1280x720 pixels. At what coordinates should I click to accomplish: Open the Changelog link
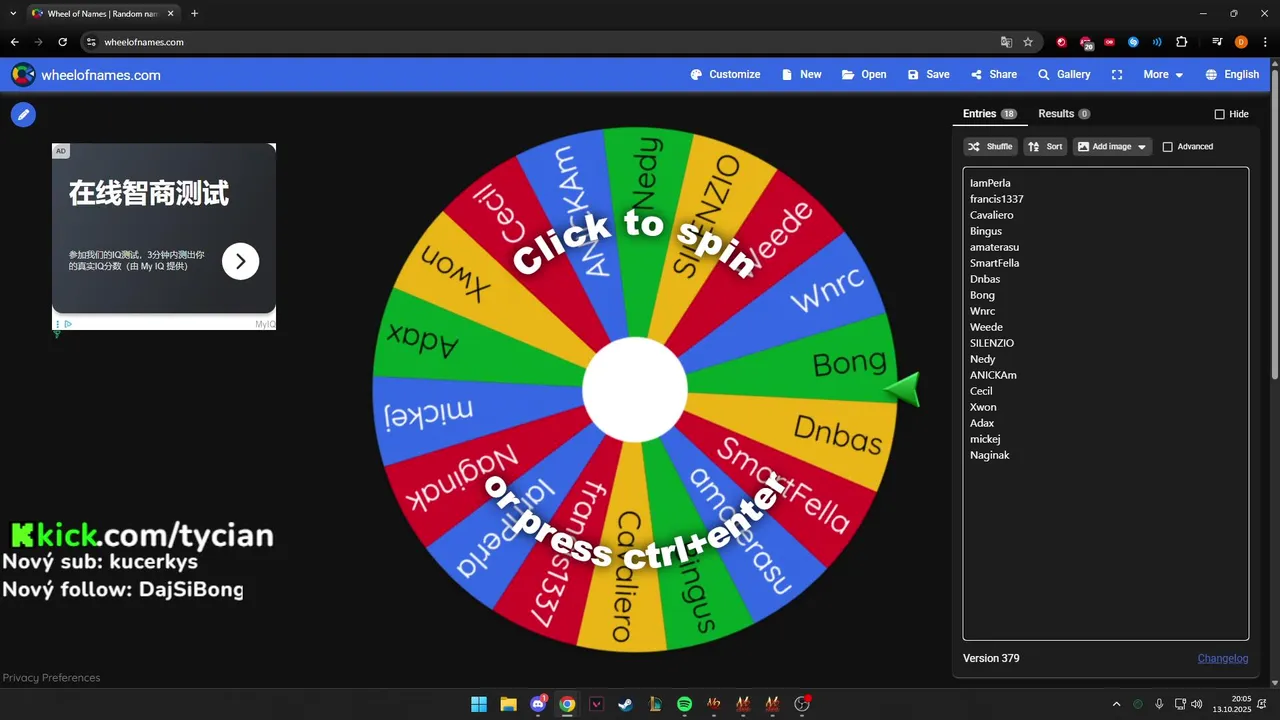coord(1223,658)
